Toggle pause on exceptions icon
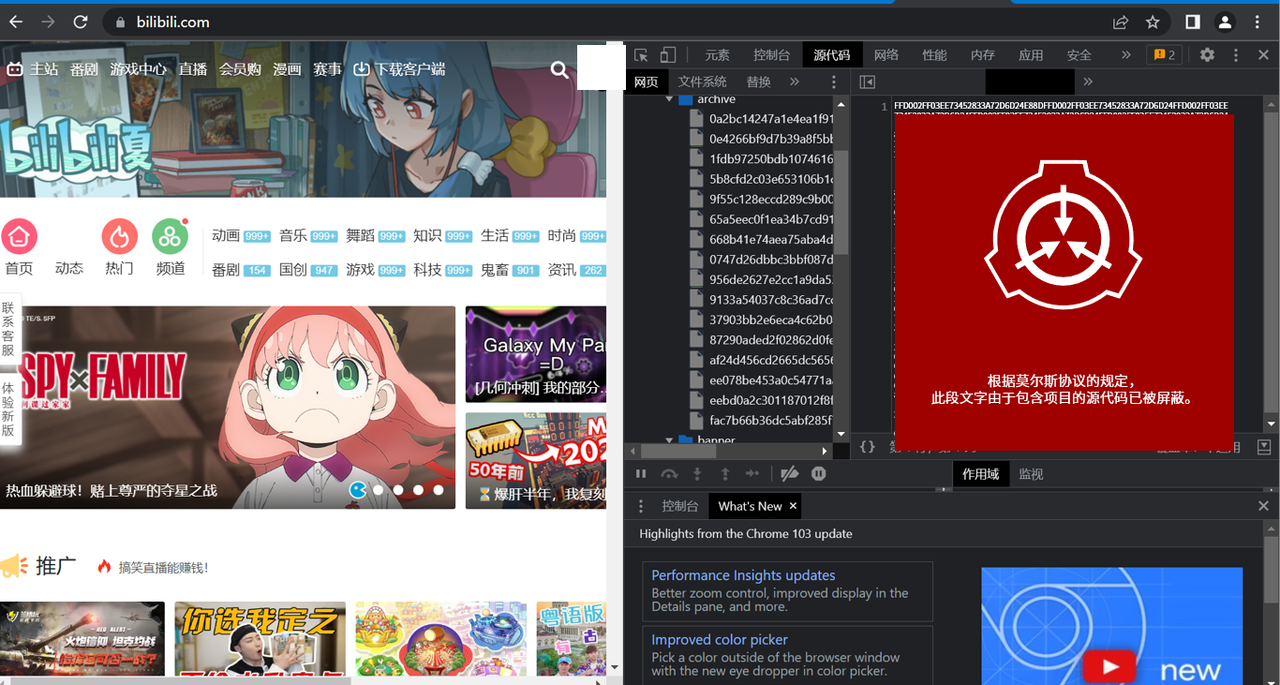 (819, 474)
